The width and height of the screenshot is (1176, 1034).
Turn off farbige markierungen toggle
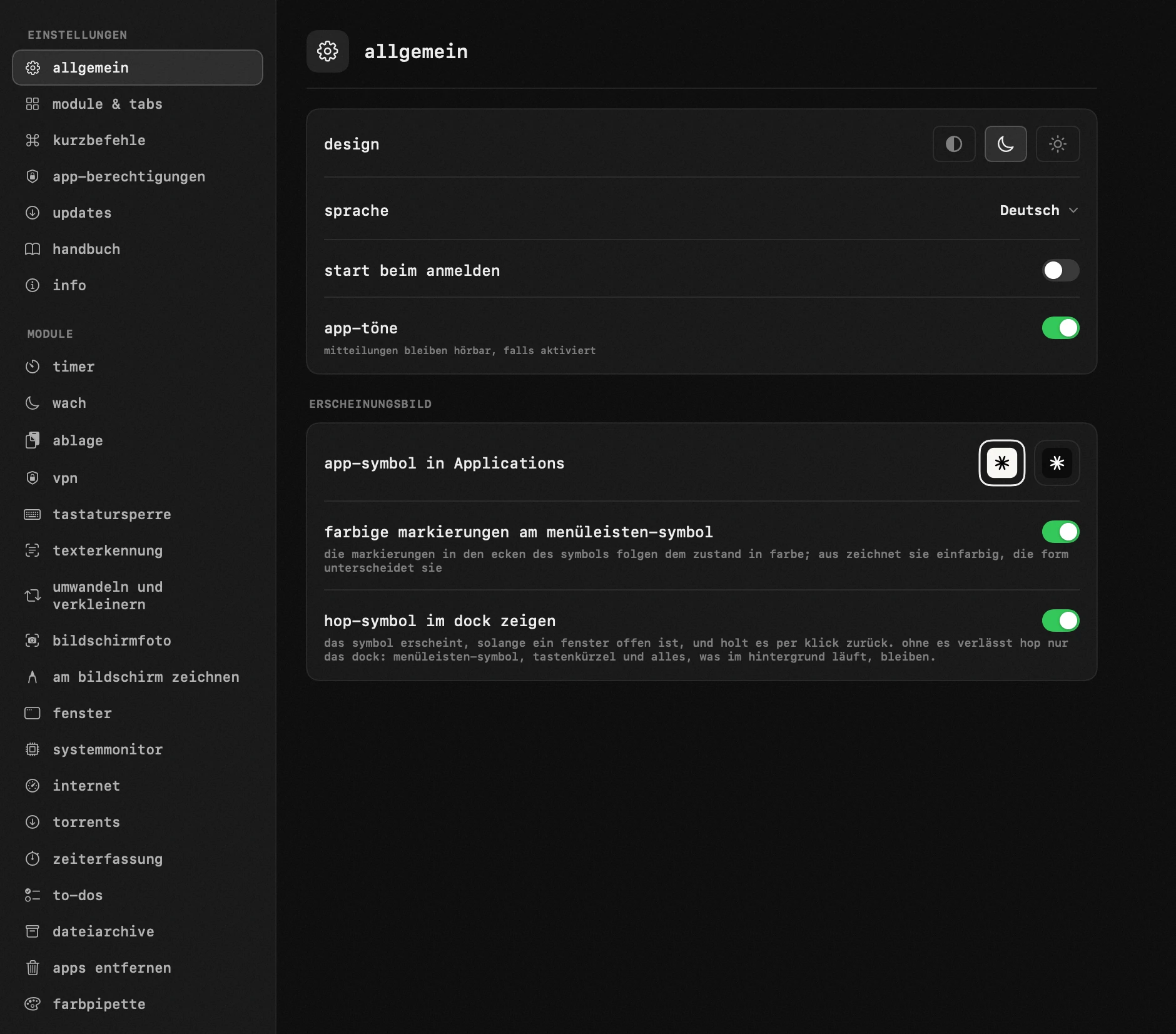coord(1060,532)
